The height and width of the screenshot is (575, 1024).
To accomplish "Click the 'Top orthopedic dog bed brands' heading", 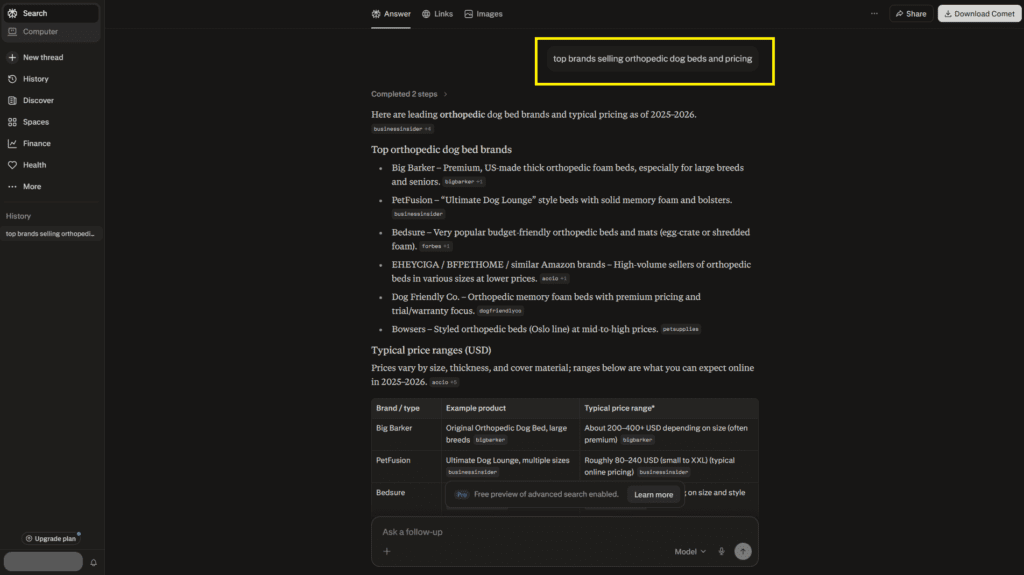I will (441, 150).
